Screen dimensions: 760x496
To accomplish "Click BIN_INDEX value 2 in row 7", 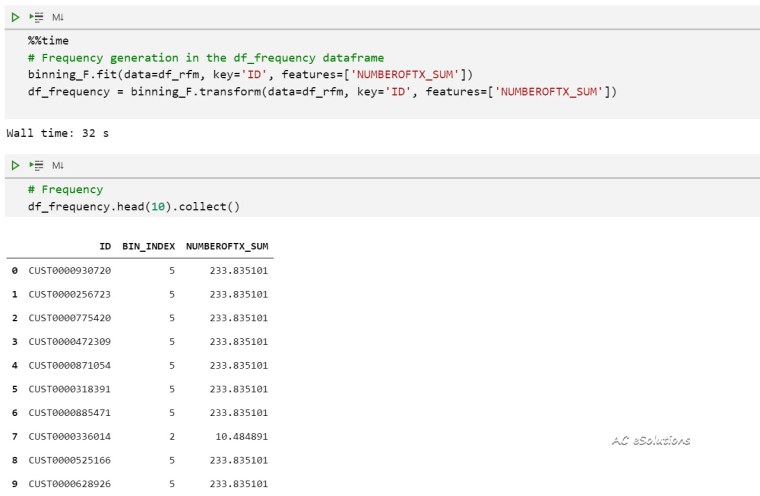I will pos(172,437).
